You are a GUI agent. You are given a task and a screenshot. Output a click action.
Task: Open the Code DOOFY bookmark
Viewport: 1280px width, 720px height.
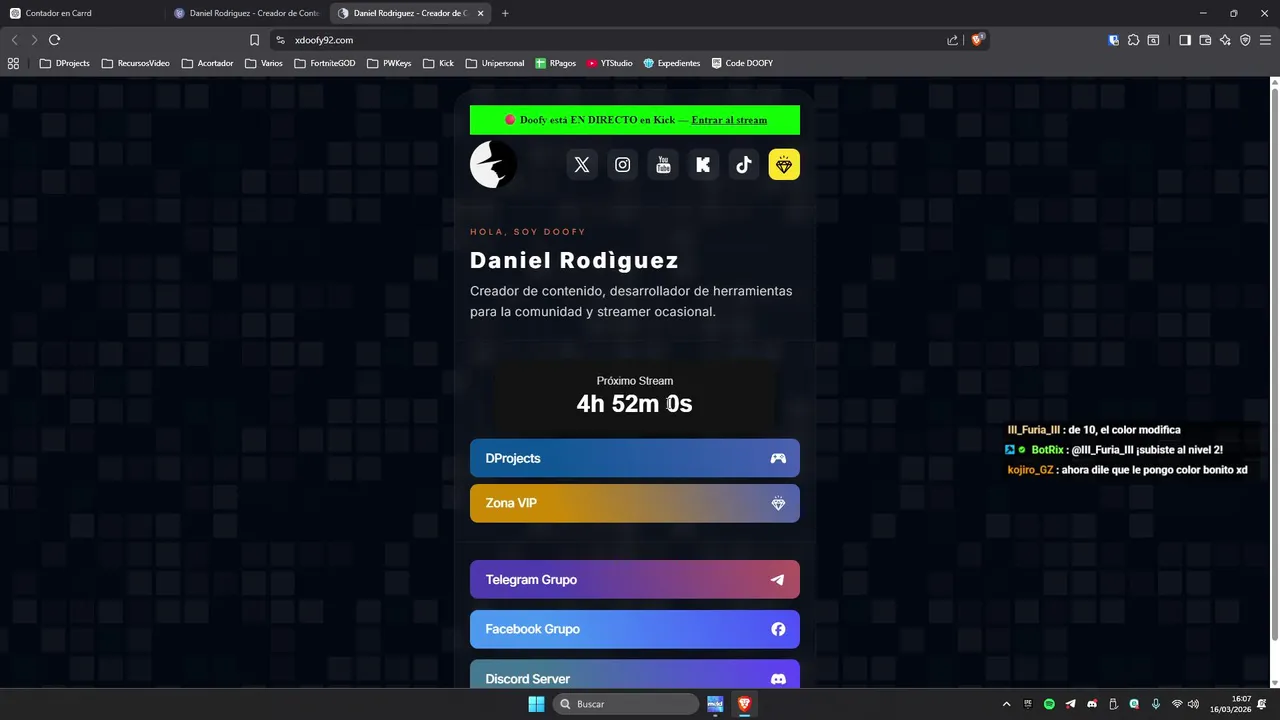tap(742, 63)
